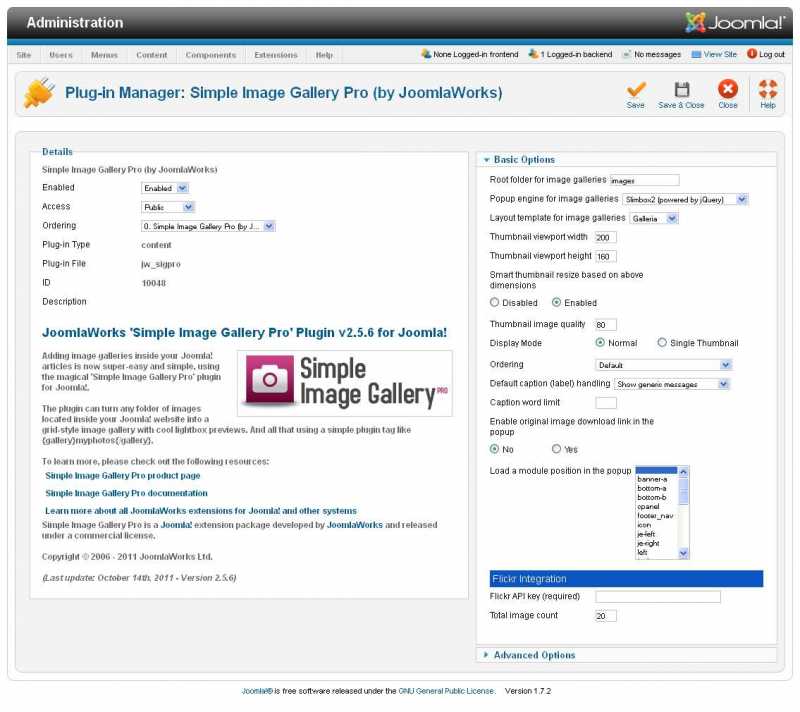Open the Details Ordering dropdown

pyautogui.click(x=208, y=226)
